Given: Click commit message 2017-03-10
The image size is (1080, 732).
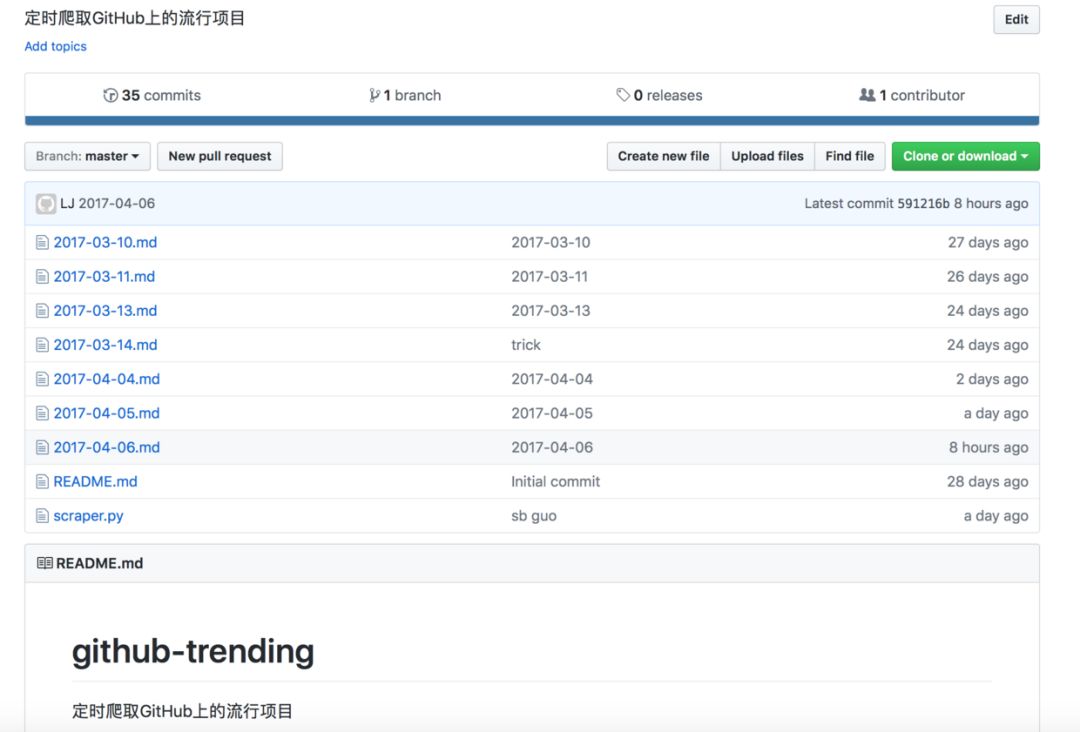Looking at the screenshot, I should 550,242.
